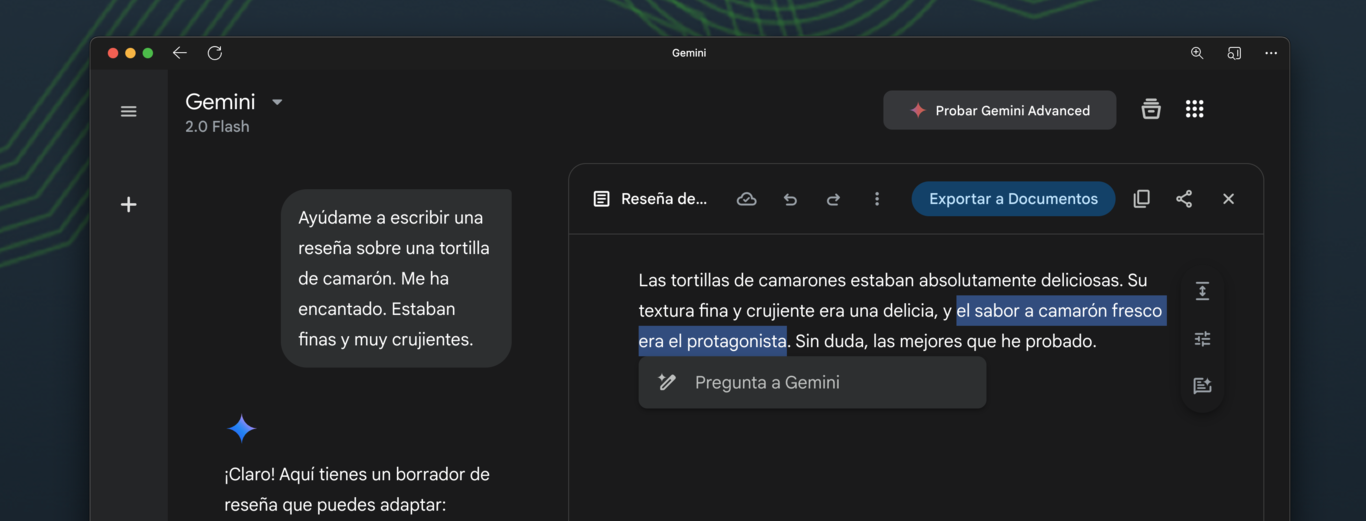Open the window's three-dot overflow menu
The width and height of the screenshot is (1366, 521).
[1271, 53]
